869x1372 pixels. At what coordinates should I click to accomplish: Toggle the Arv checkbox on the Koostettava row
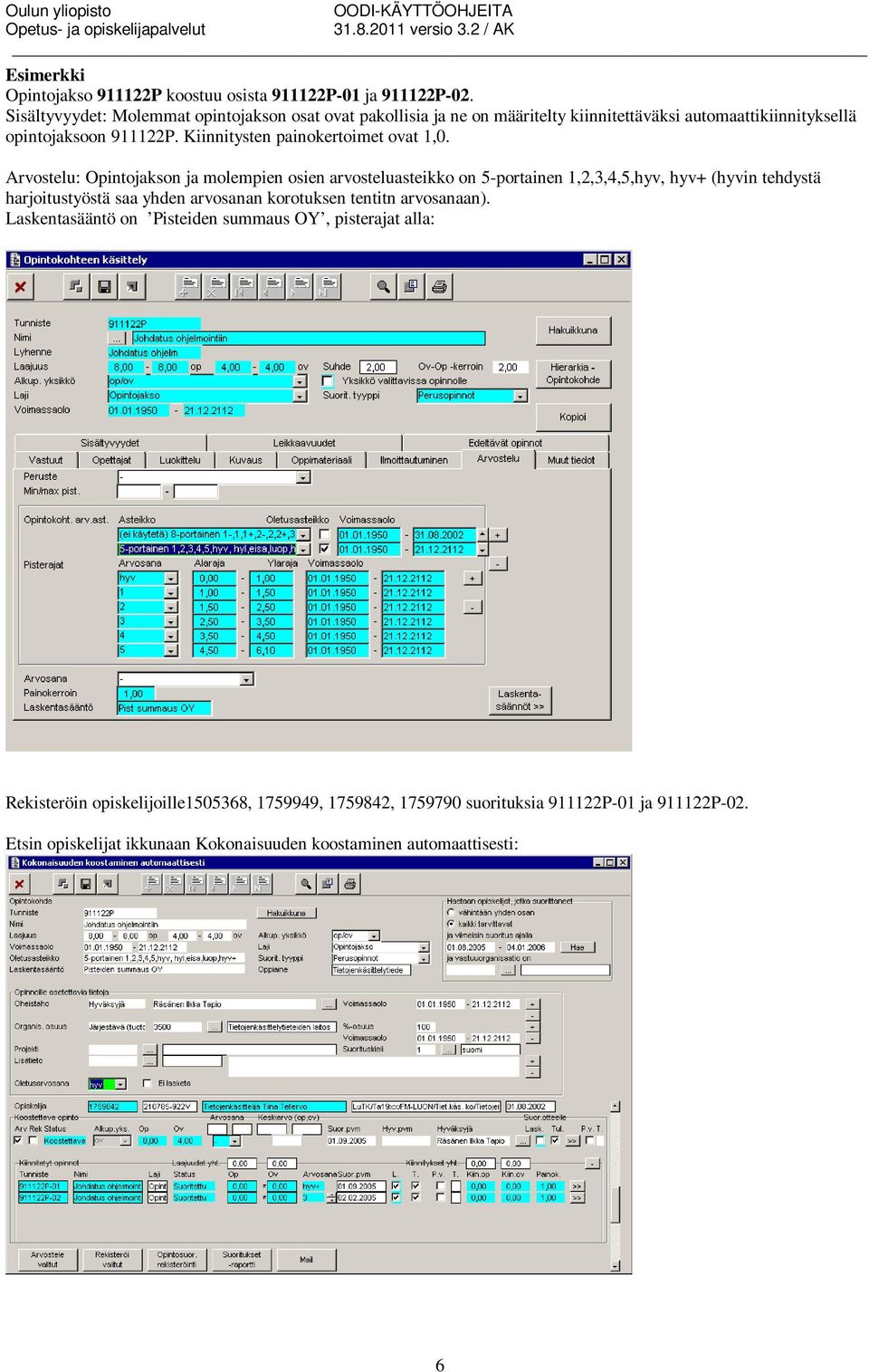(x=18, y=1140)
